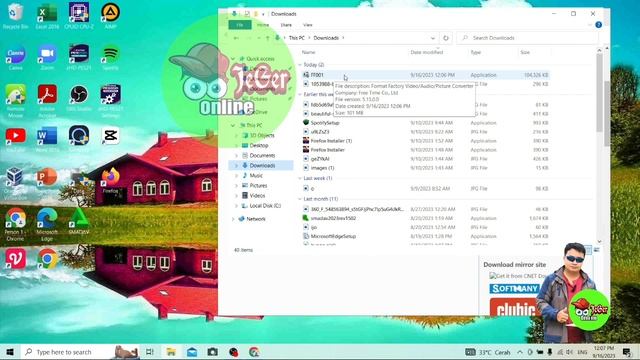
Task: Open Person 1 Chrome desktop shortcut
Action: pyautogui.click(x=15, y=224)
